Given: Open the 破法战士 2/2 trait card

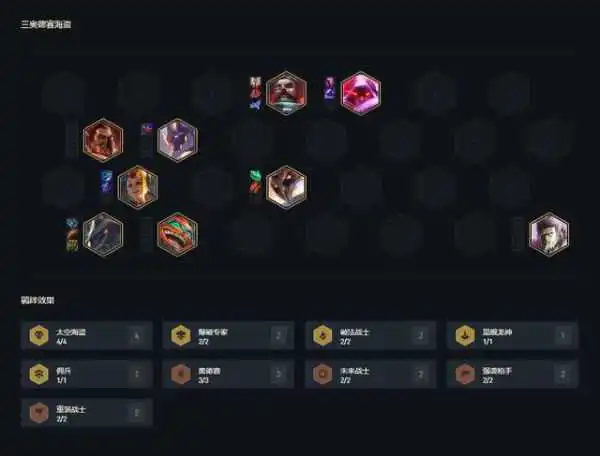Looking at the screenshot, I should [x=371, y=335].
